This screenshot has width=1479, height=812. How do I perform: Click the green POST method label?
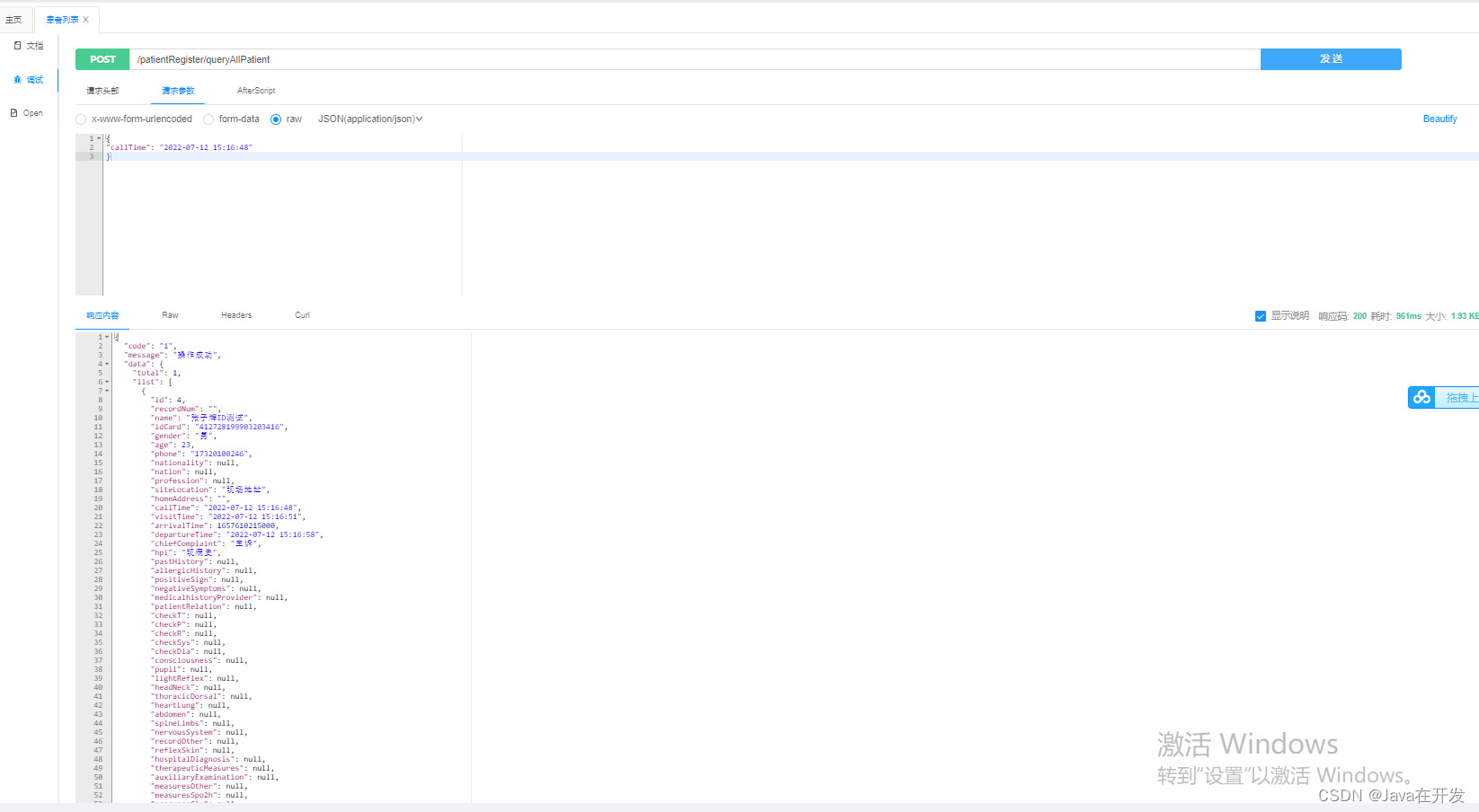tap(102, 58)
